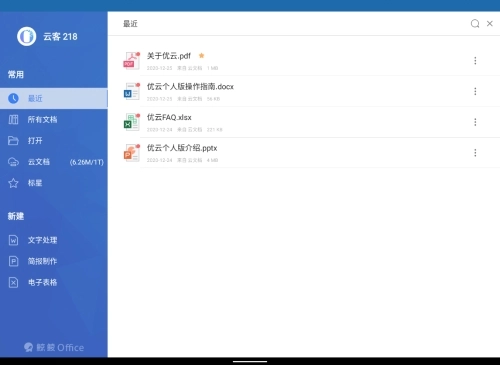Image resolution: width=500 pixels, height=365 pixels.
Task: Select the 最近 sidebar item
Action: pyautogui.click(x=54, y=98)
